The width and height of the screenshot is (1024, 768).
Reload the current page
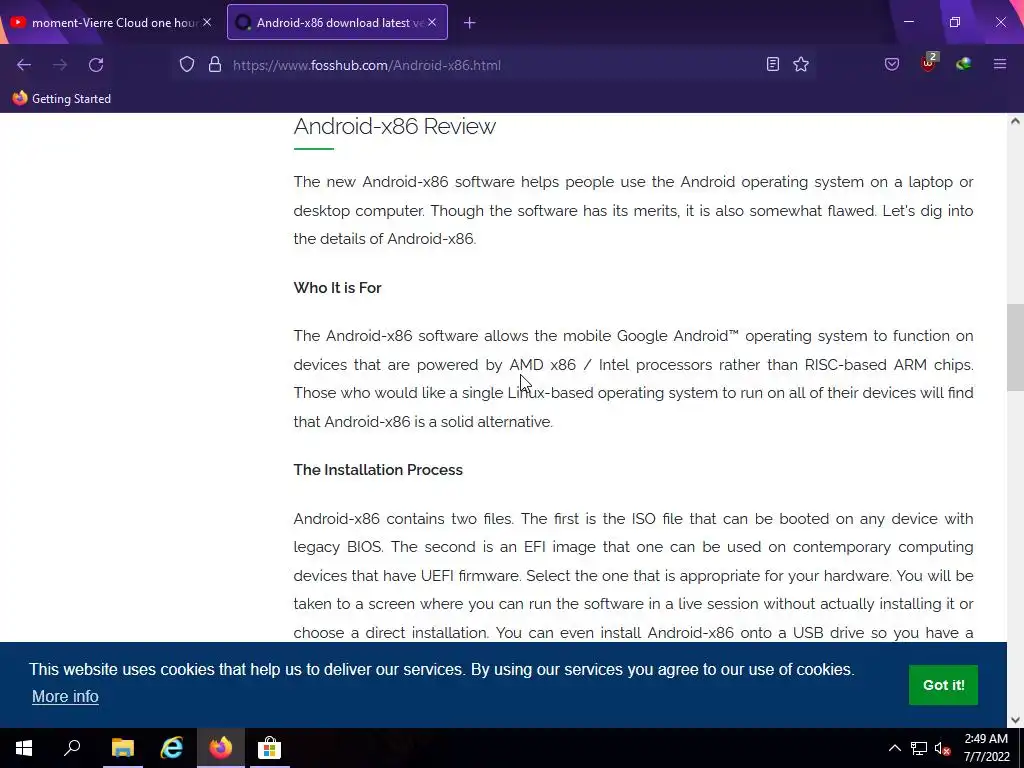[96, 65]
